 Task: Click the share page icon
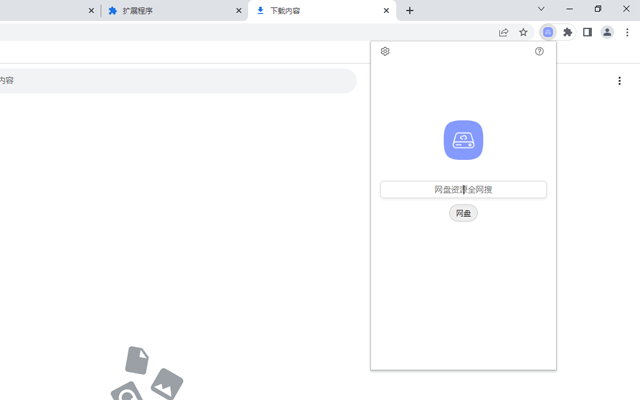point(503,32)
